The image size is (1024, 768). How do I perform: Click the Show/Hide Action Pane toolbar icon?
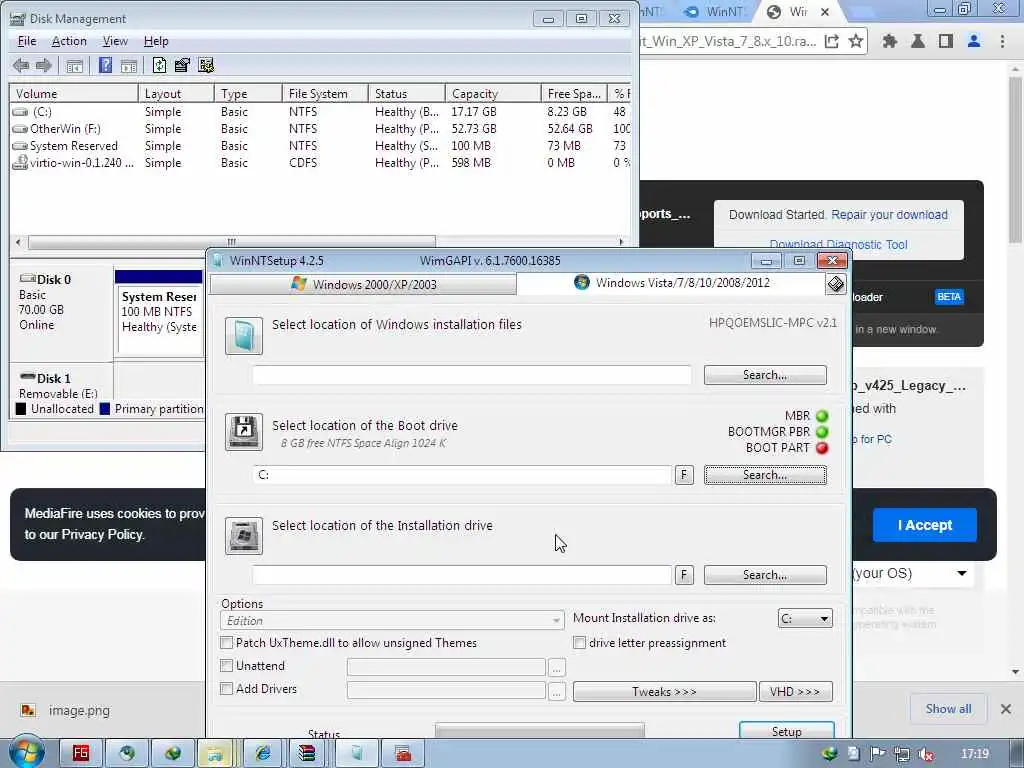click(129, 66)
